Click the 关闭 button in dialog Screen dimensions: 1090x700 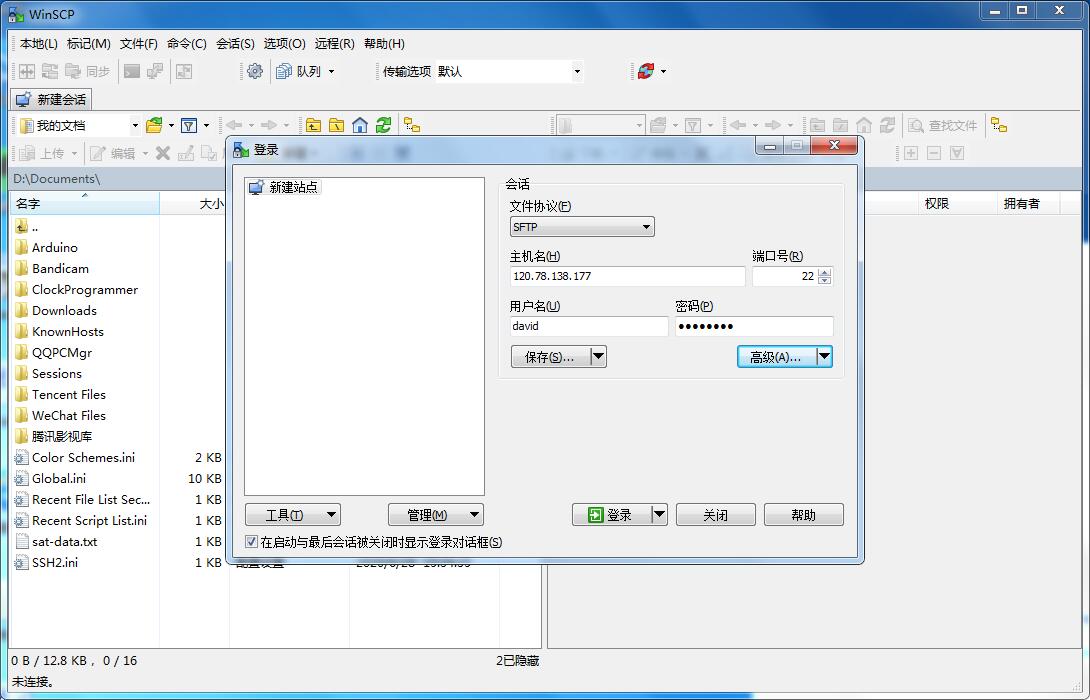[715, 514]
